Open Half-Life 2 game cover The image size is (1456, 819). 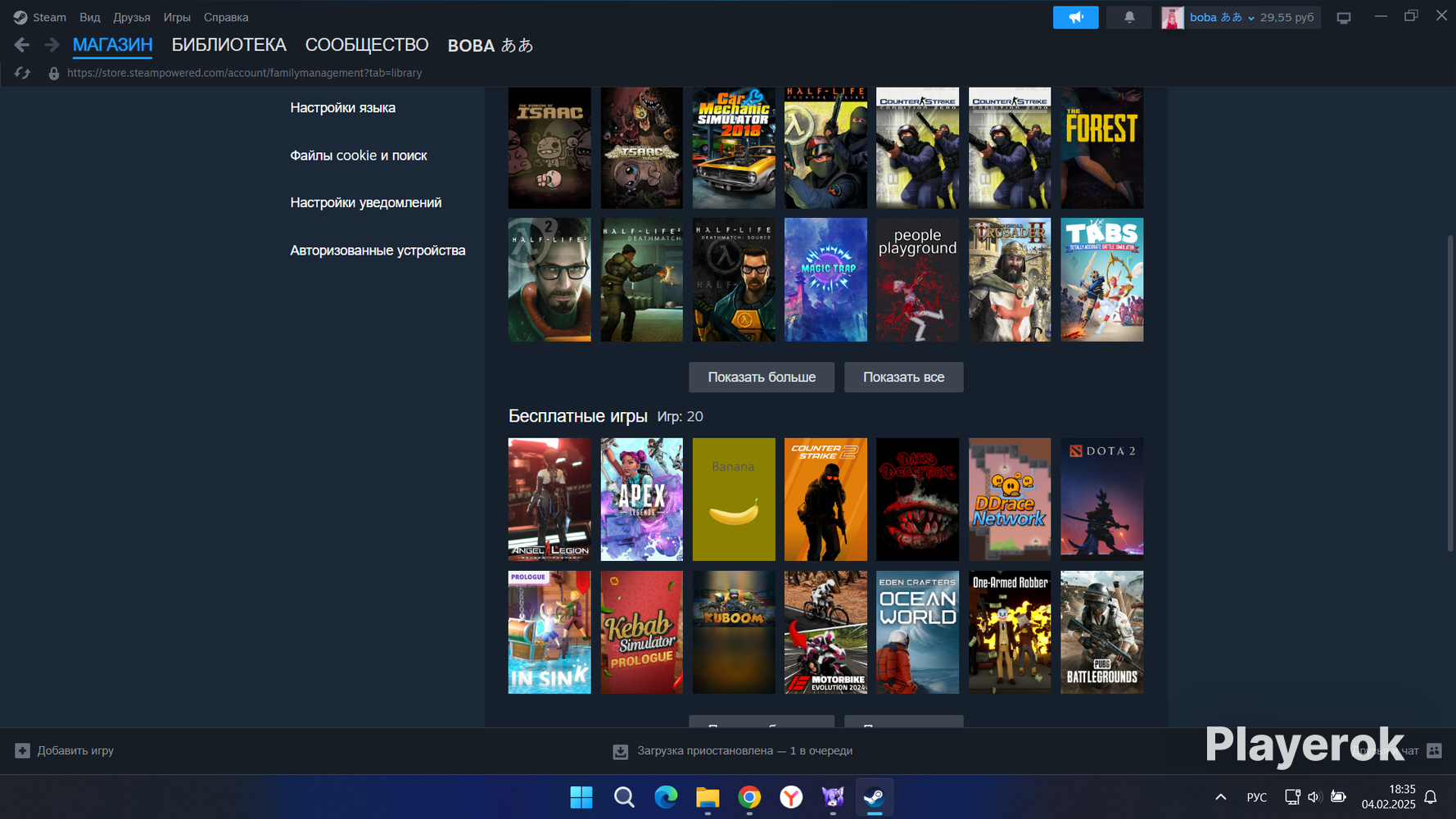click(549, 279)
